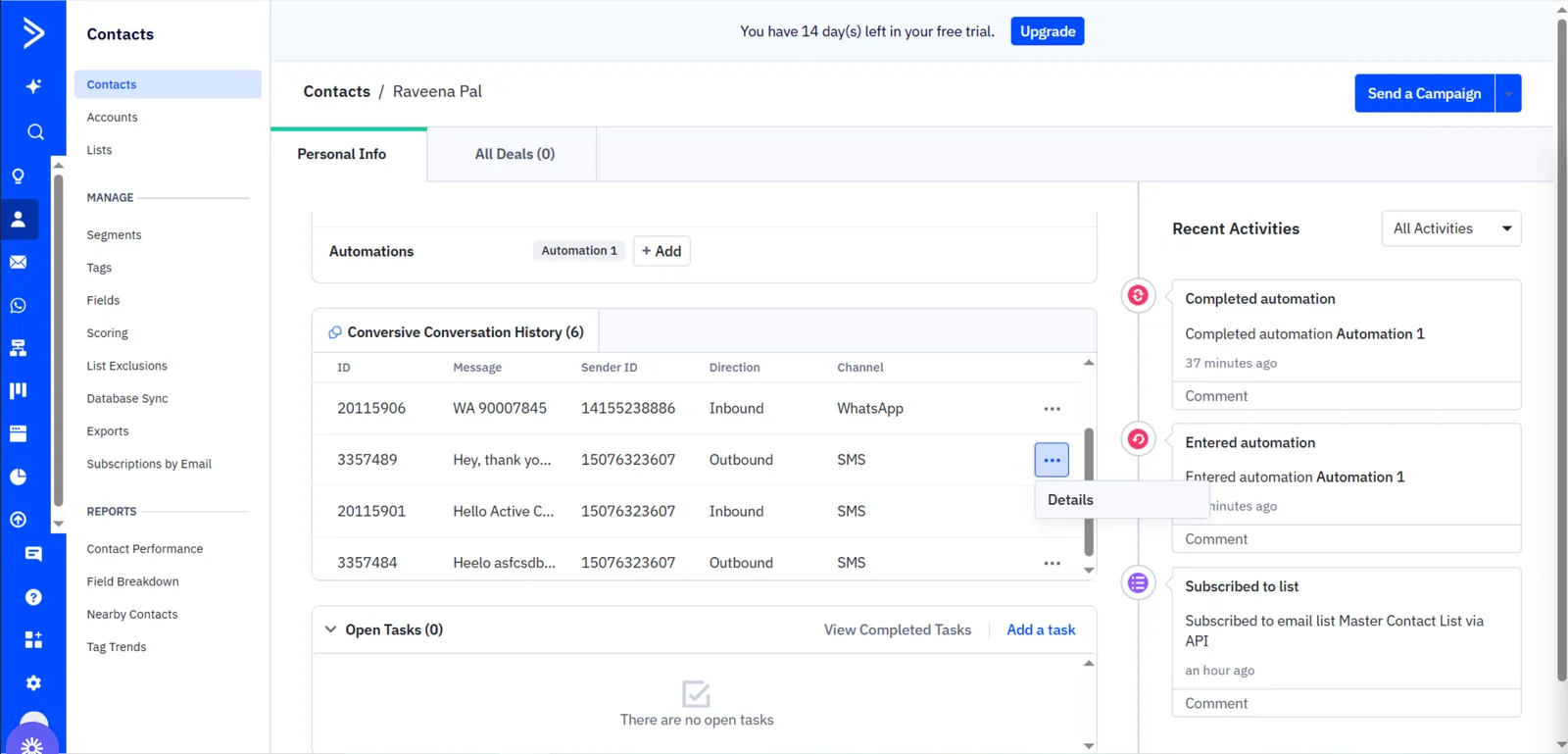Screen dimensions: 1568x754
Task: Open the upload arrow circle icon
Action: [18, 520]
